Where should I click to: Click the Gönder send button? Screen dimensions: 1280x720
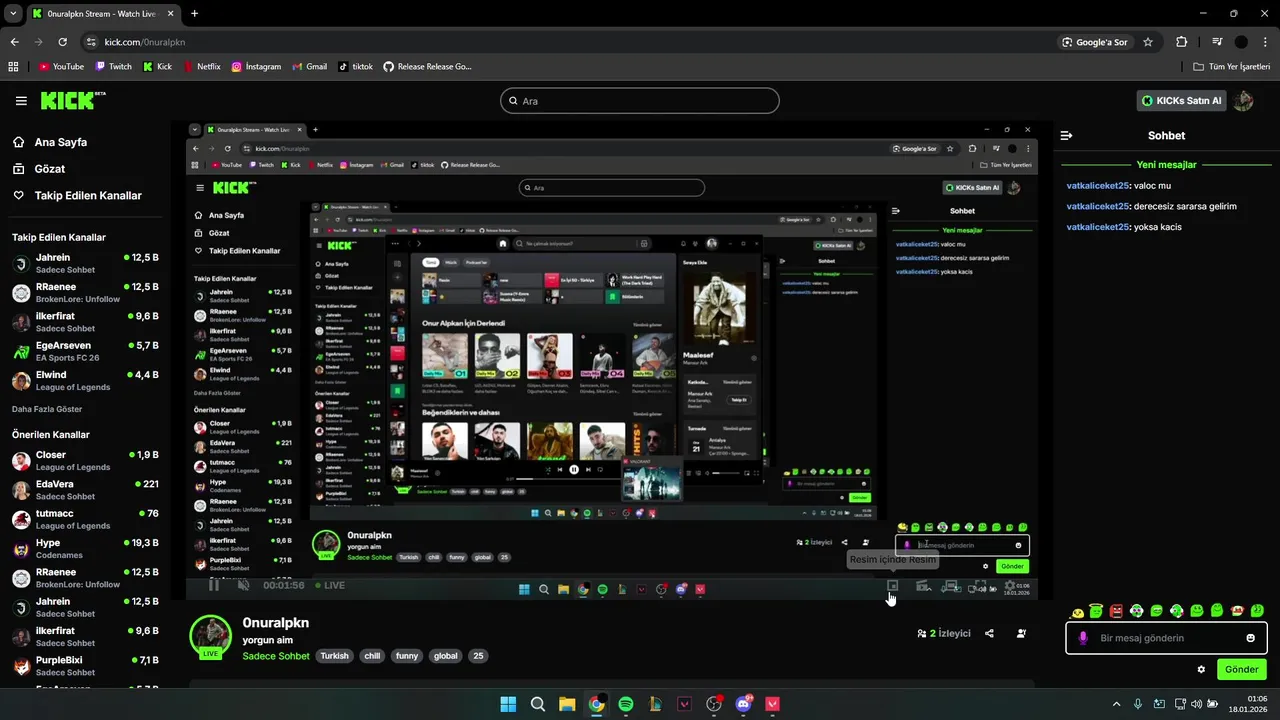[1242, 669]
